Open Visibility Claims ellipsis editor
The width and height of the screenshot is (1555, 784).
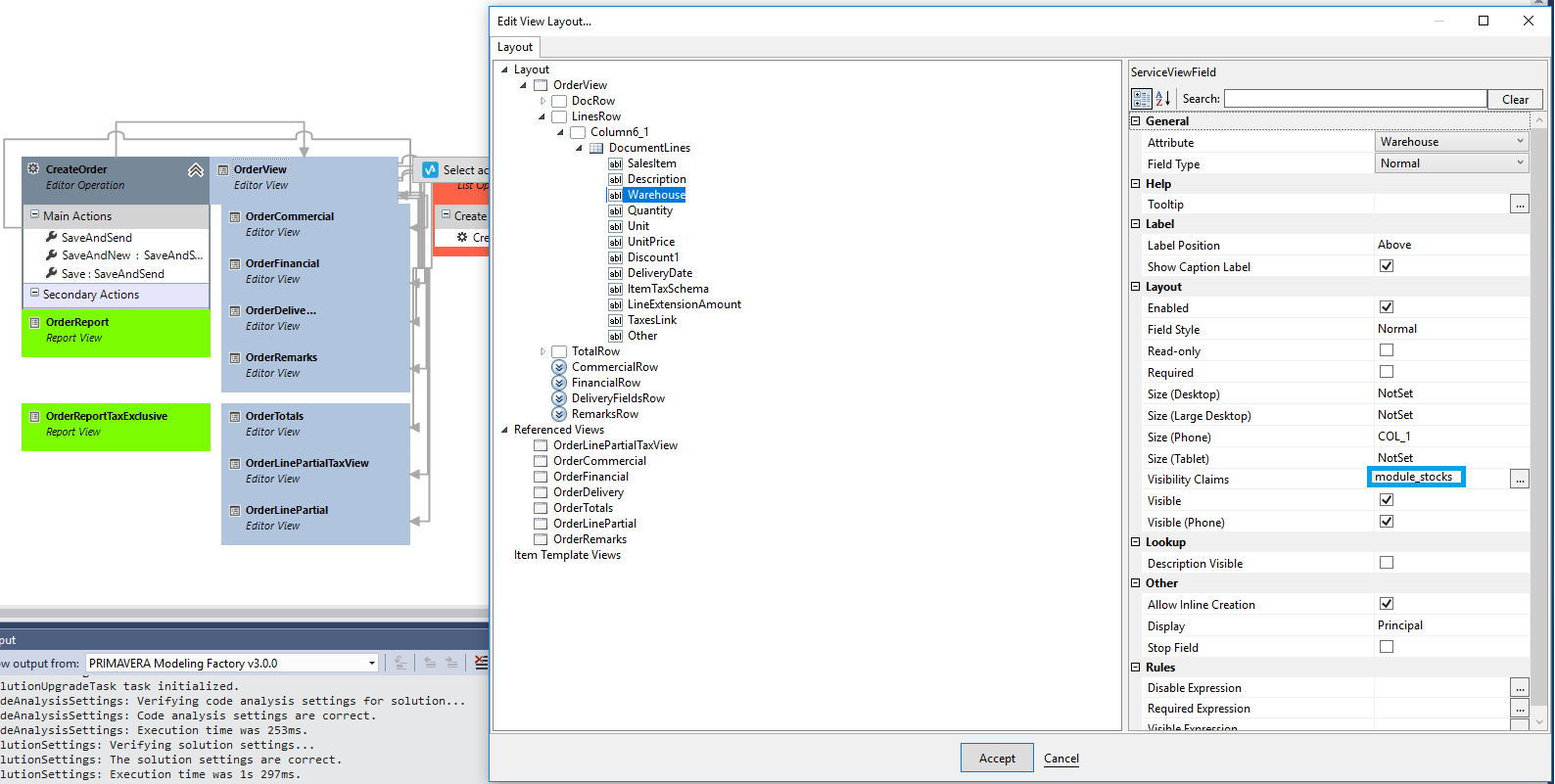[x=1520, y=479]
